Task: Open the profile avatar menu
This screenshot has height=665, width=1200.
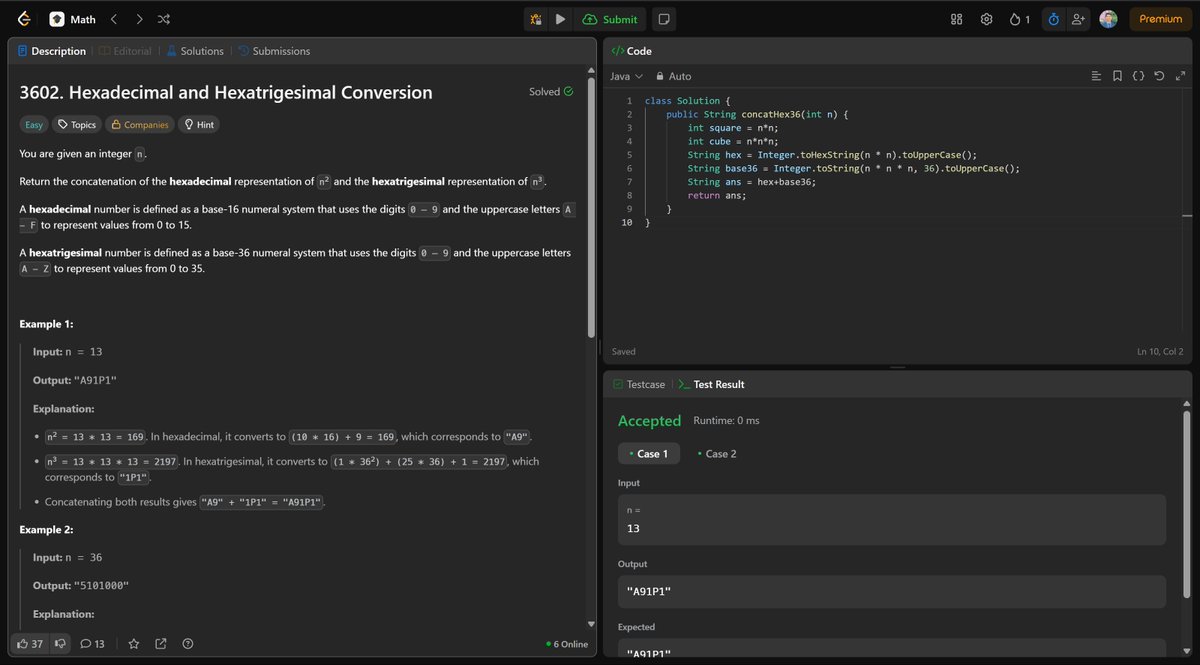Action: [x=1108, y=19]
